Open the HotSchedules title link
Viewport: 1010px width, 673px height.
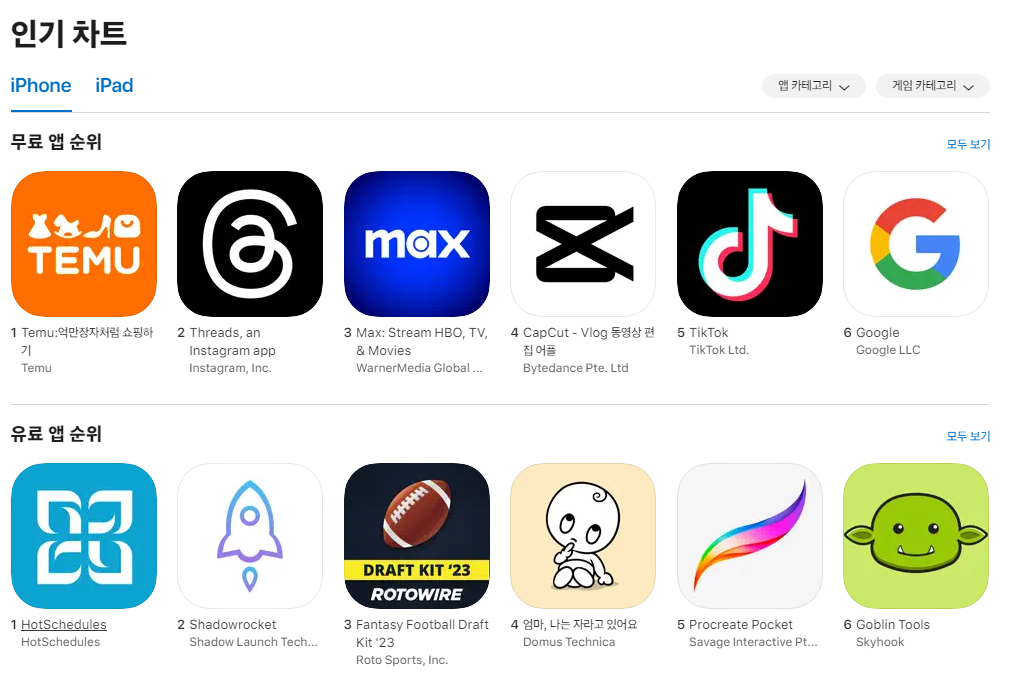tap(64, 624)
